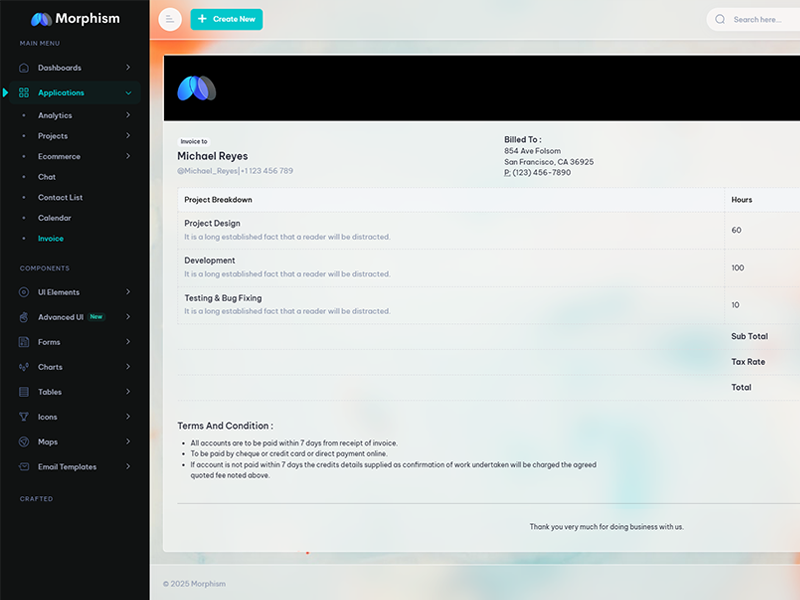800x600 pixels.
Task: Click the search magnifier icon
Action: pyautogui.click(x=718, y=19)
